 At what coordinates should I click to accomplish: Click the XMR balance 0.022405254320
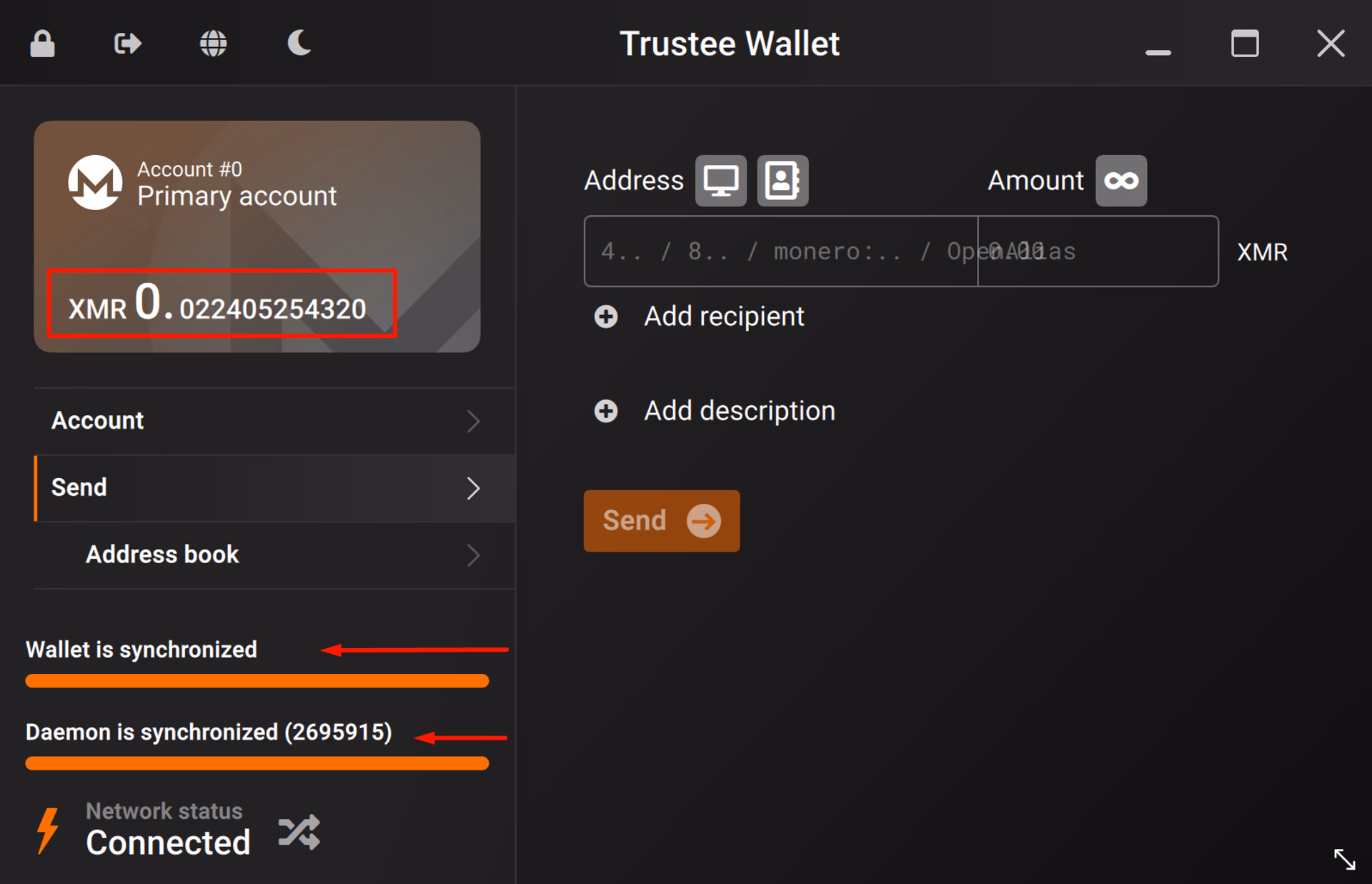pos(217,304)
